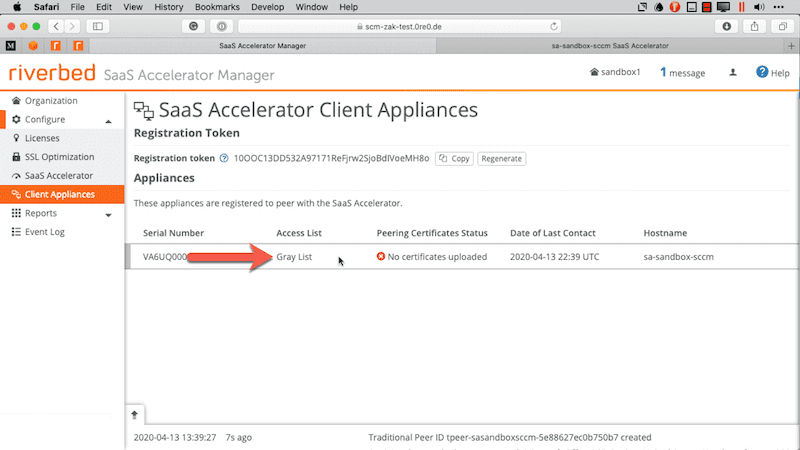The height and width of the screenshot is (450, 800).
Task: Sort by Peering Certificates Status column
Action: [x=432, y=233]
